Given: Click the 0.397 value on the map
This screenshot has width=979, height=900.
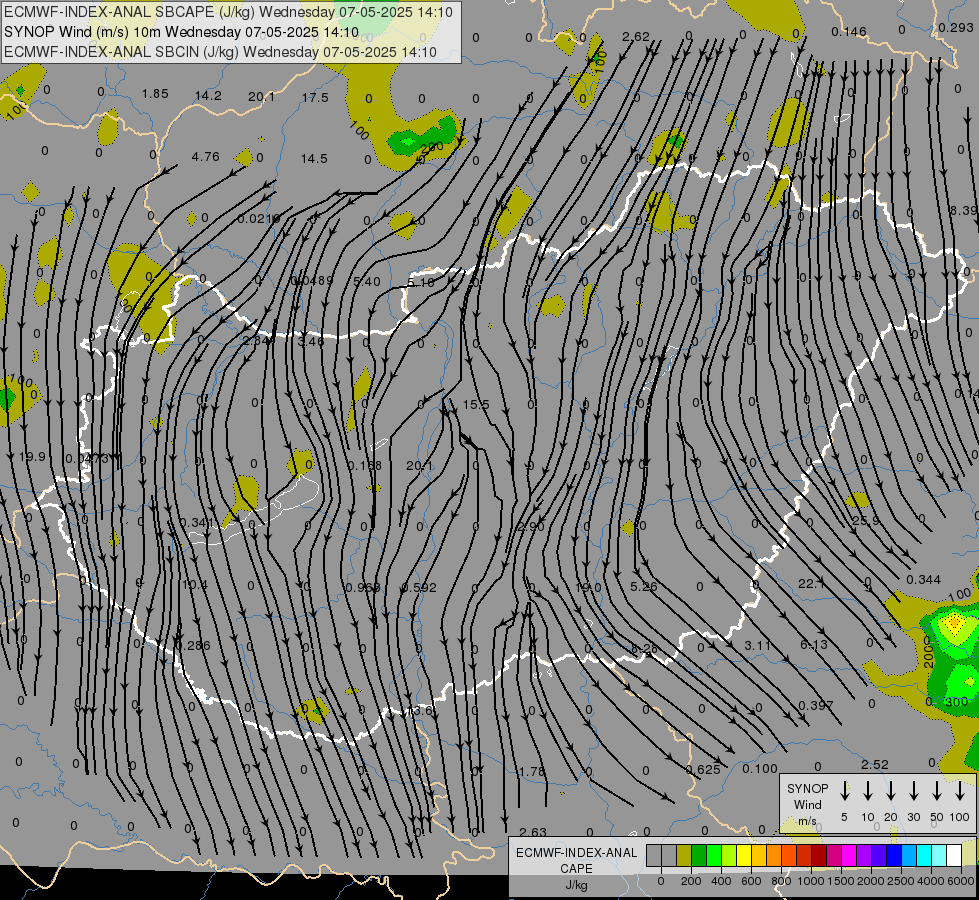Looking at the screenshot, I should tap(816, 705).
